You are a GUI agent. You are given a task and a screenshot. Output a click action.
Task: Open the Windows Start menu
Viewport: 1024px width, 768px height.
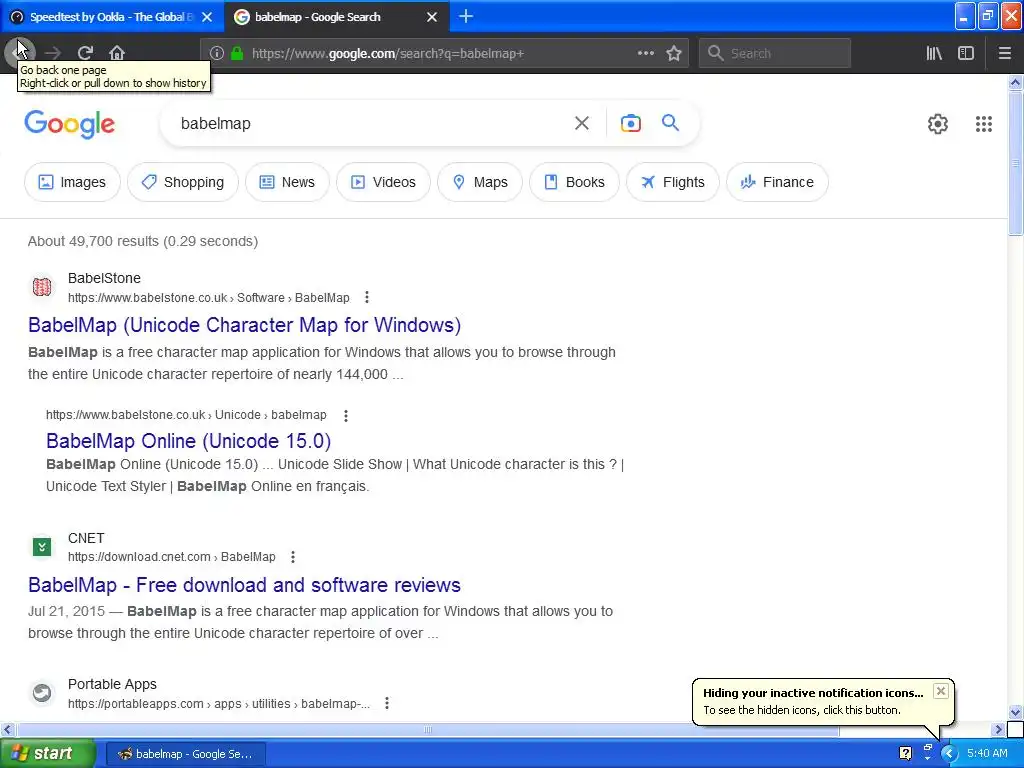(x=47, y=754)
